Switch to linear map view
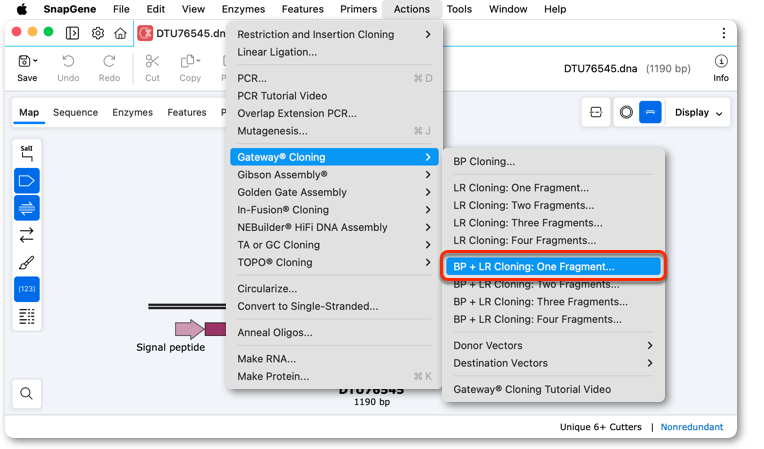 tap(650, 112)
